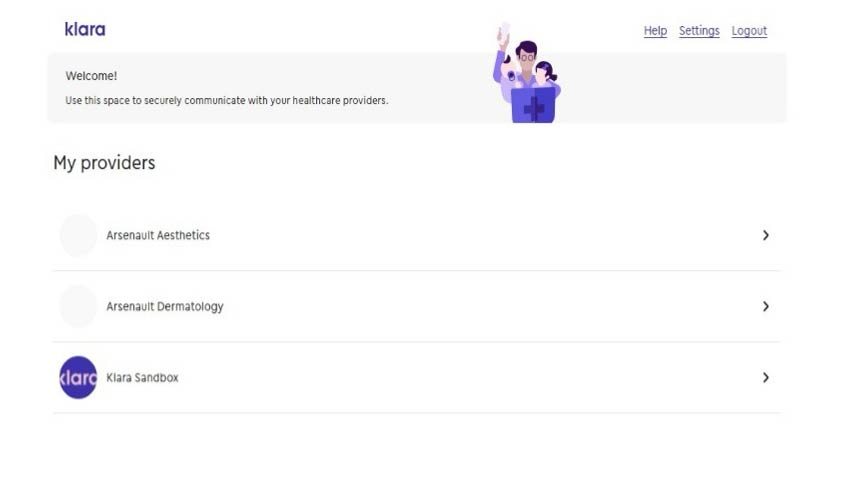This screenshot has height=485, width=842.
Task: Open the Help link
Action: [655, 31]
